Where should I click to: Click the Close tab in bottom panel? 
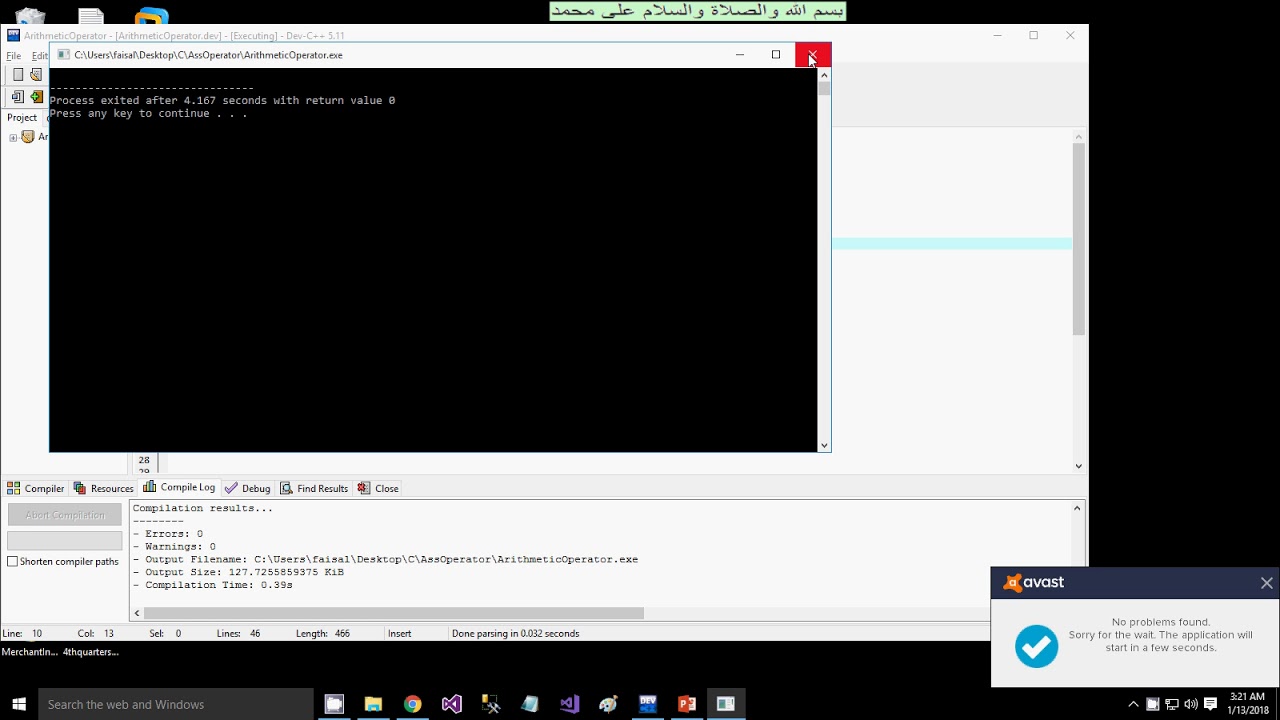(x=379, y=488)
